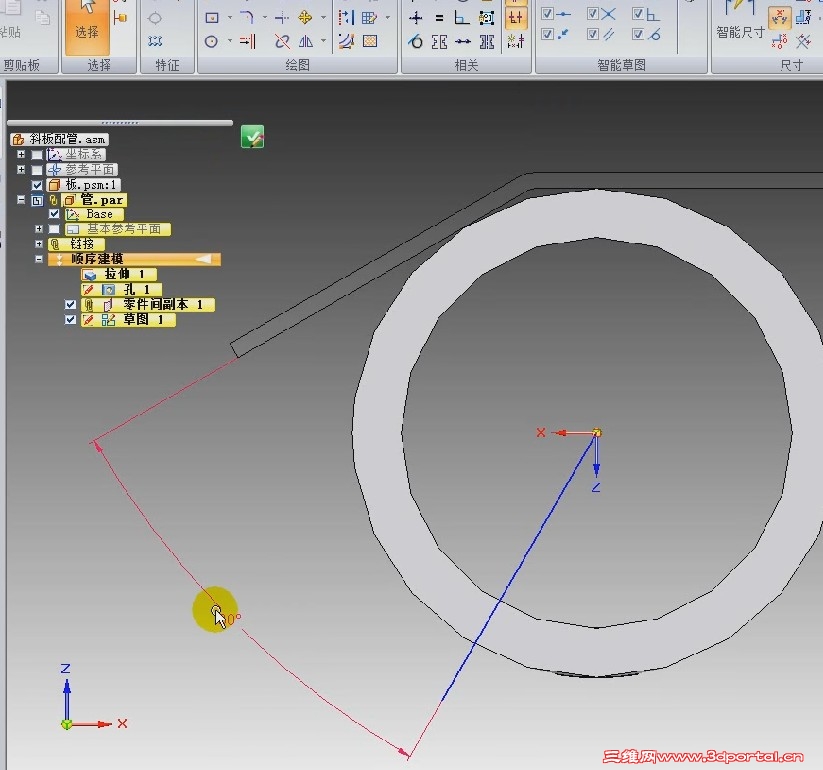Expand the 坐标系 tree node
The image size is (823, 770).
click(x=21, y=154)
